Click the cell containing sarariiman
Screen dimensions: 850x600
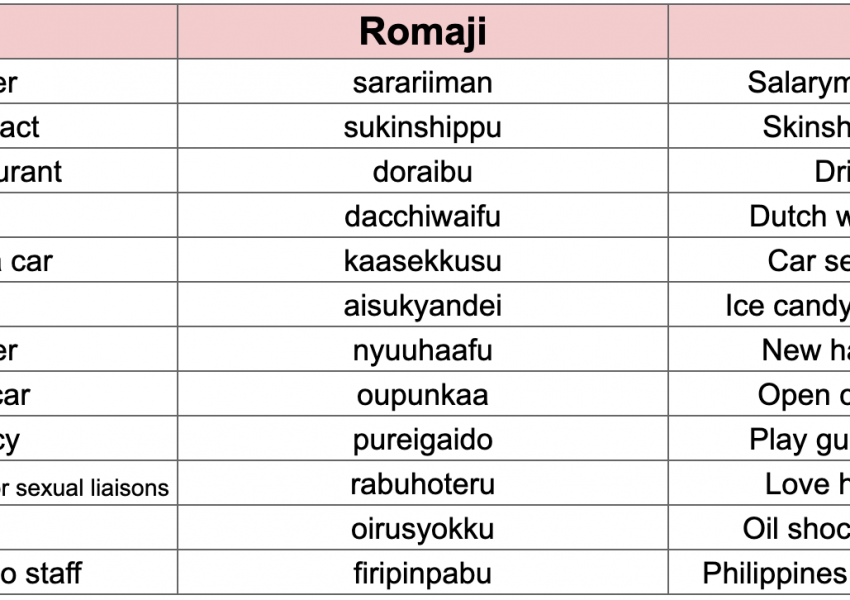[x=422, y=82]
